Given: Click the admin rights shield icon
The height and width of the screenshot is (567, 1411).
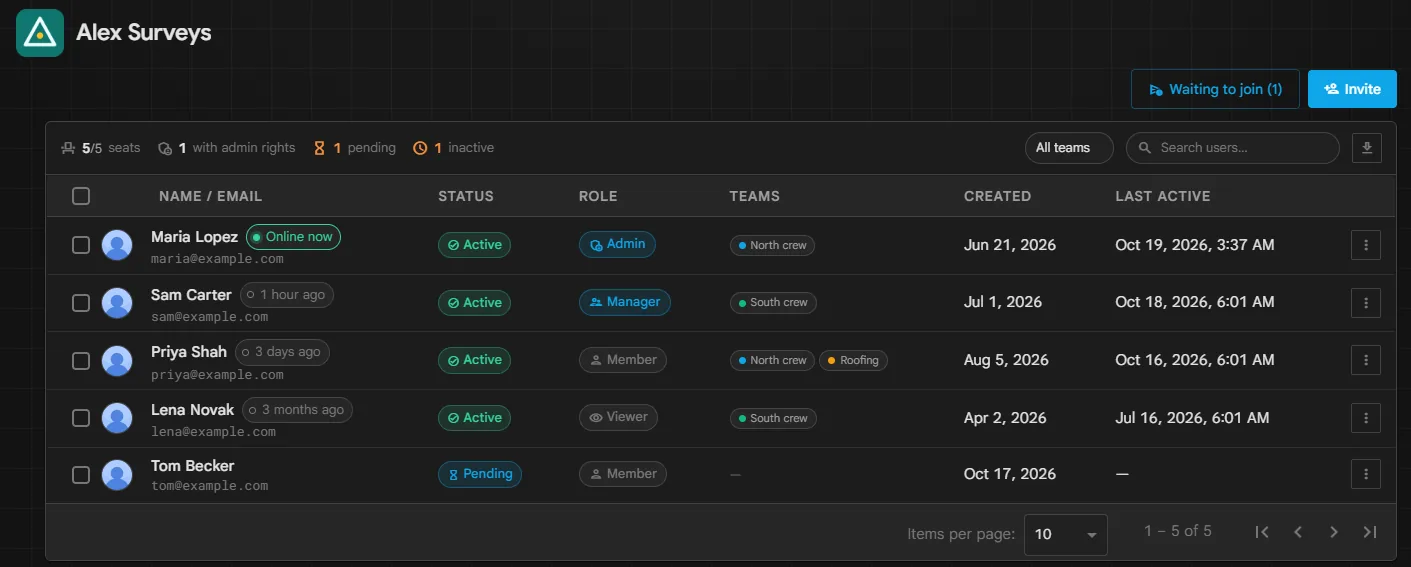Looking at the screenshot, I should click(x=165, y=148).
